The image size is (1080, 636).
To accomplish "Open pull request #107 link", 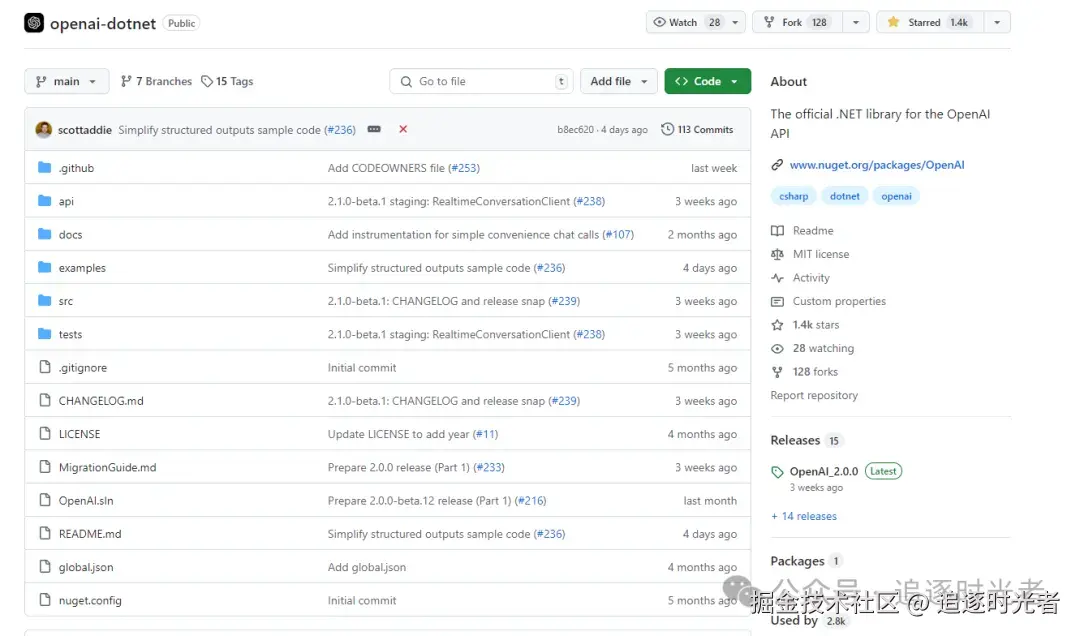I will point(618,234).
